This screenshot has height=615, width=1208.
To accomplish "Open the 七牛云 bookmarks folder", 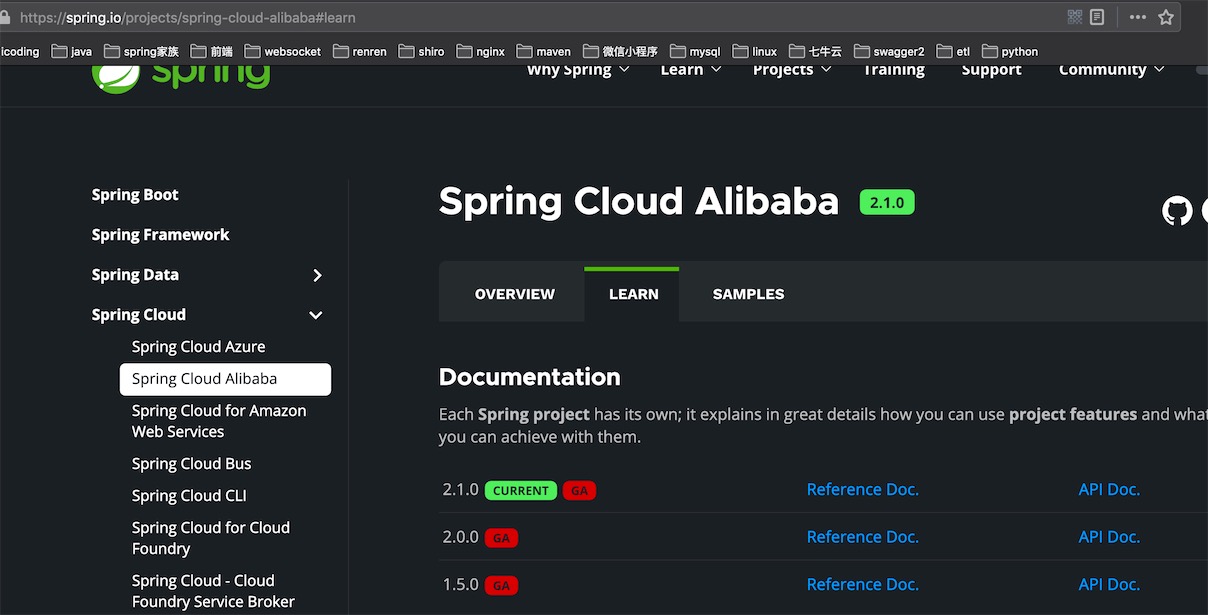I will pos(815,51).
